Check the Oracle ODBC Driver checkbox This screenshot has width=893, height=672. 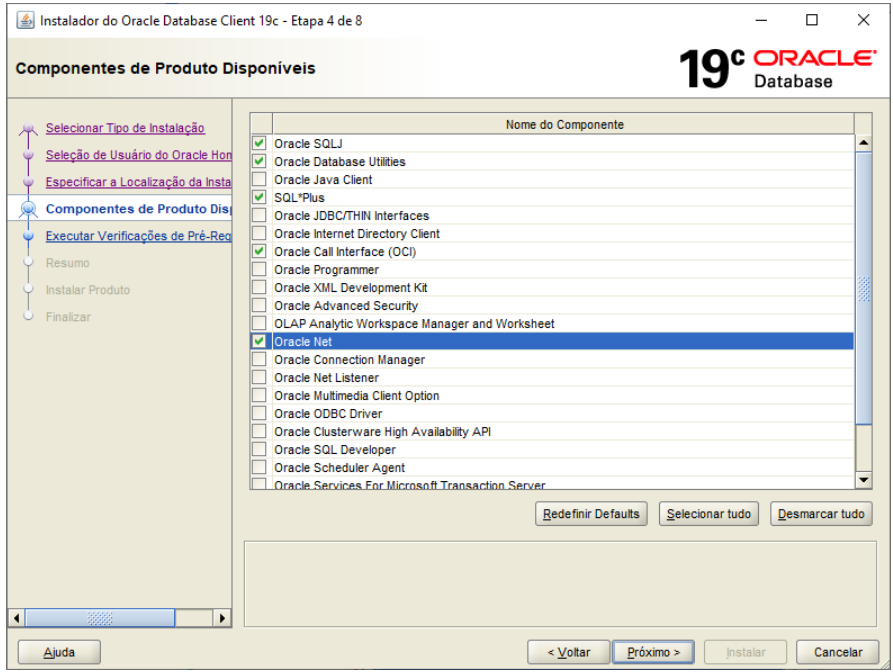coord(259,413)
